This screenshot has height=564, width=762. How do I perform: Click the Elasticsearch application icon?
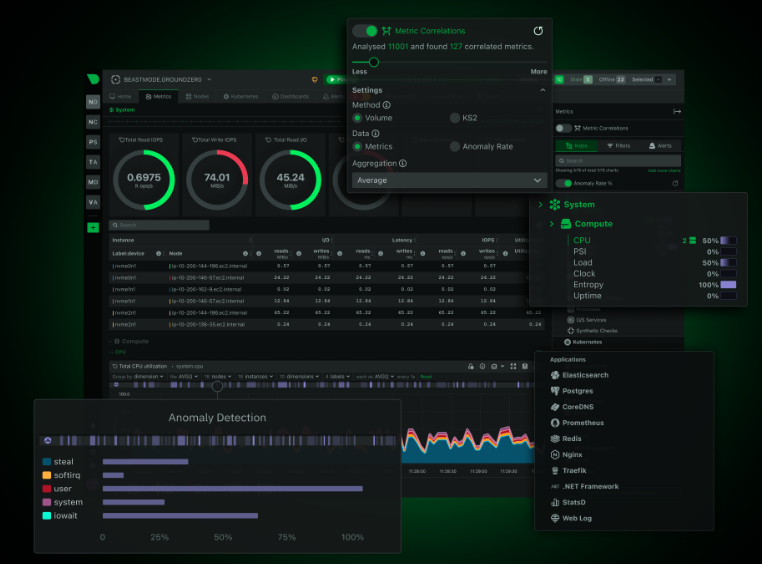(x=555, y=375)
